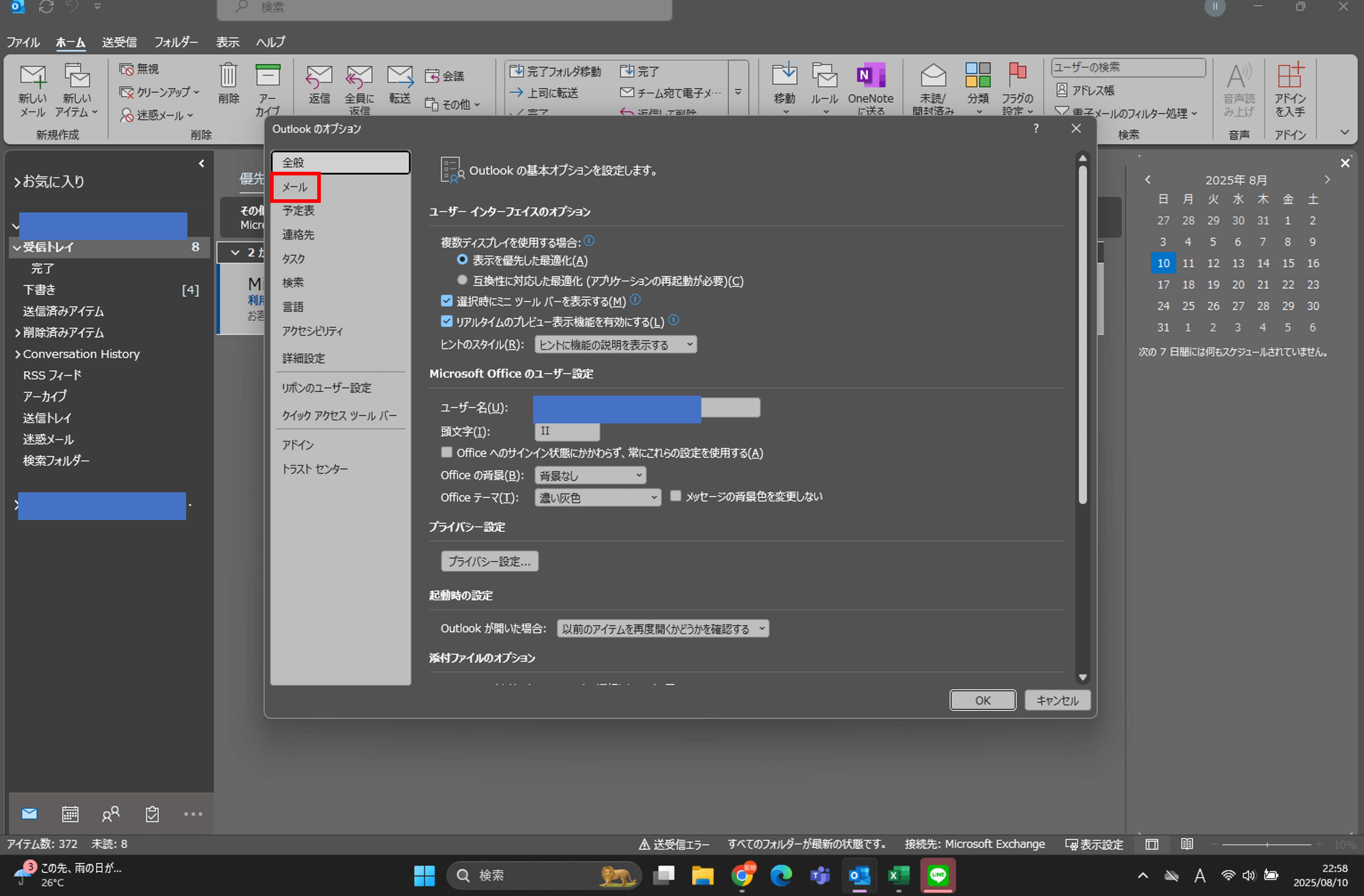The width and height of the screenshot is (1364, 896).
Task: Click the Delete (削除) trash icon
Action: tap(228, 84)
